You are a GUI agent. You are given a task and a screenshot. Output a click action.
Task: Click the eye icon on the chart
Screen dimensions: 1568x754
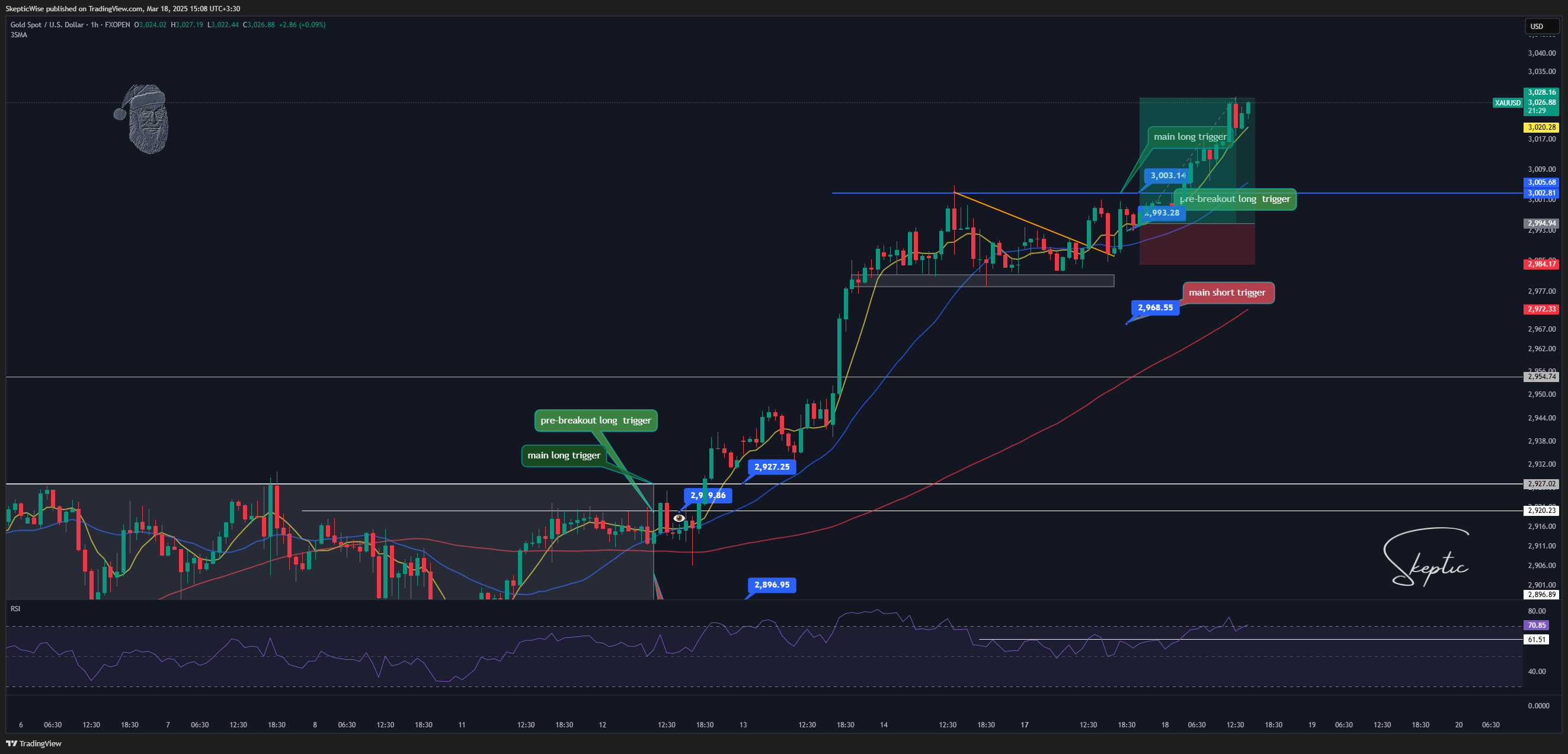(679, 518)
